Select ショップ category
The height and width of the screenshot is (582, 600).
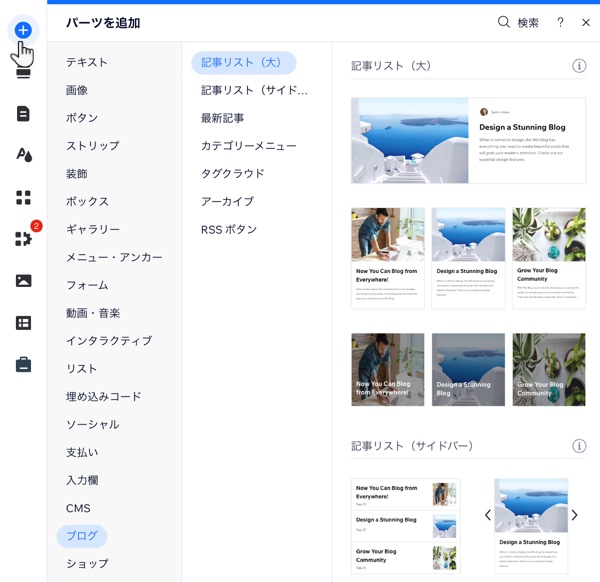coord(87,564)
